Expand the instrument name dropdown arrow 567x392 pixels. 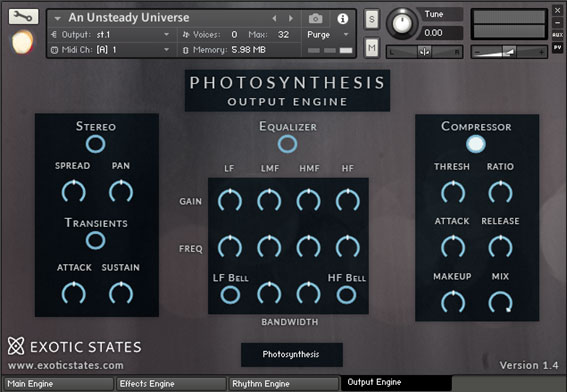57,18
